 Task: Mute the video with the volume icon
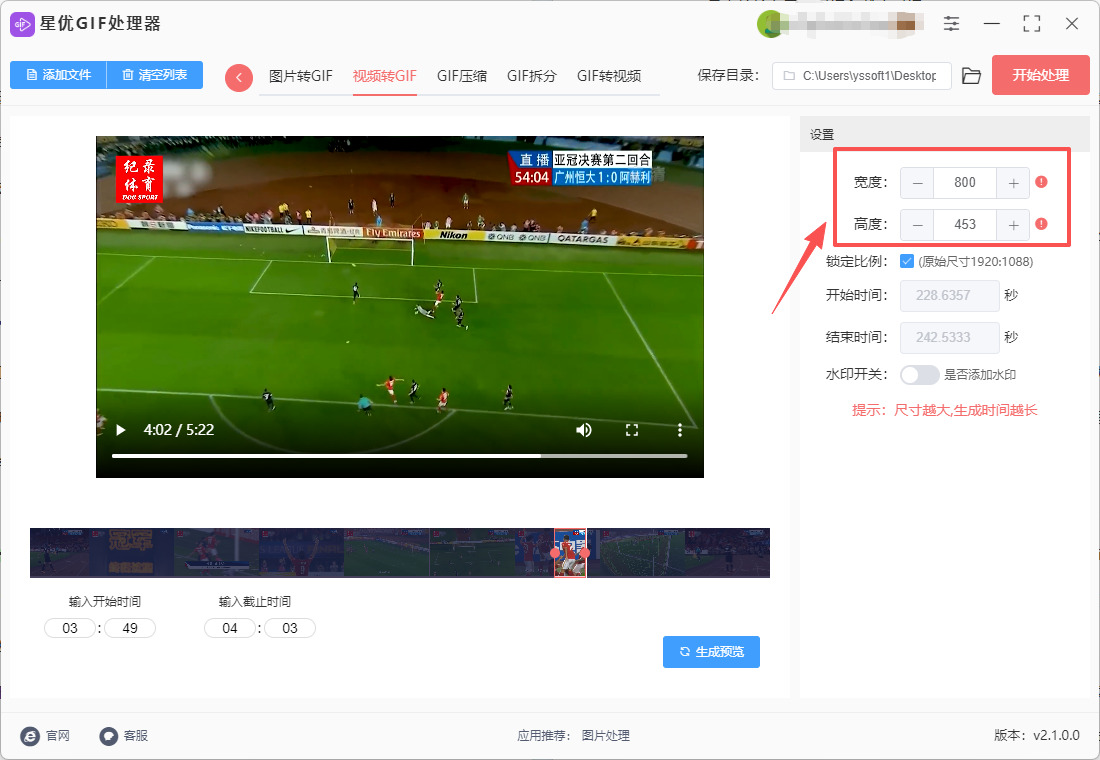point(584,430)
